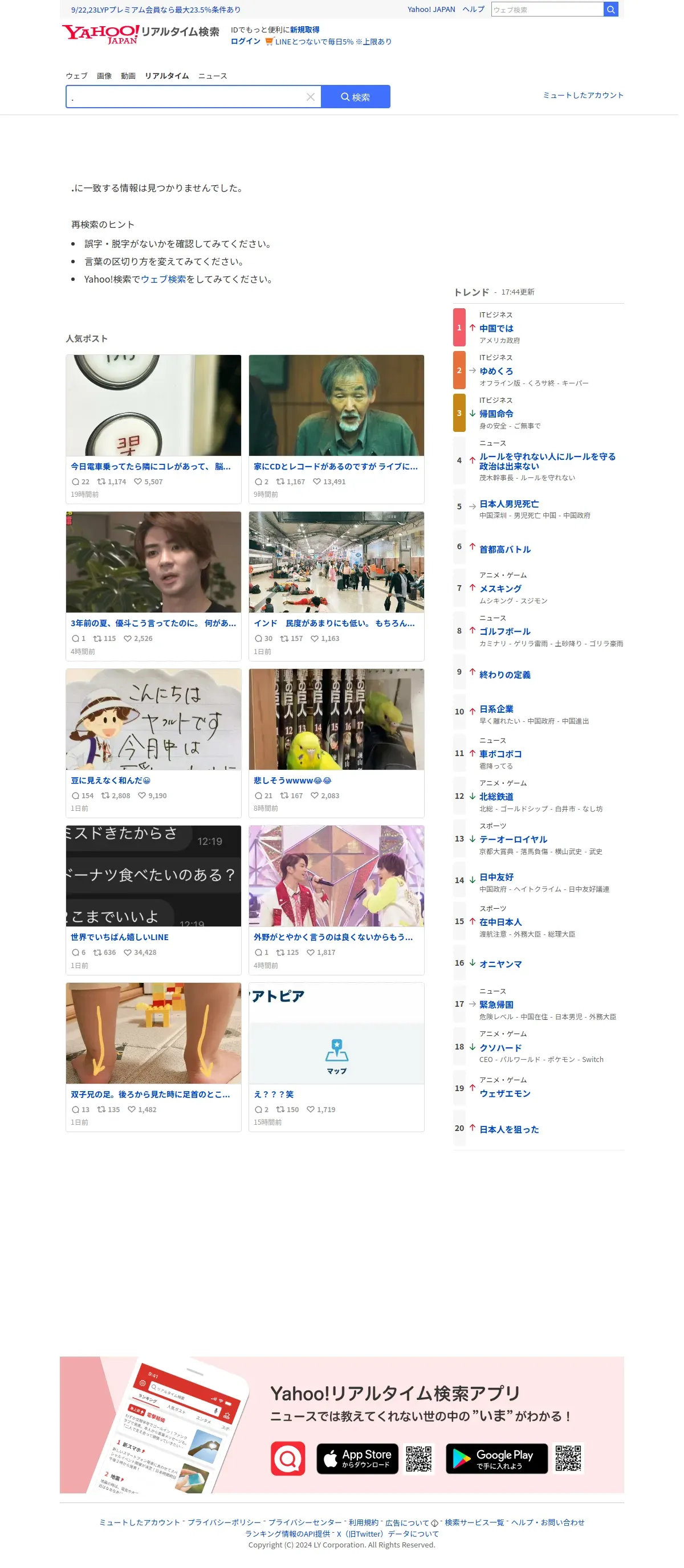Open the ヘルプ link in the header

click(473, 9)
